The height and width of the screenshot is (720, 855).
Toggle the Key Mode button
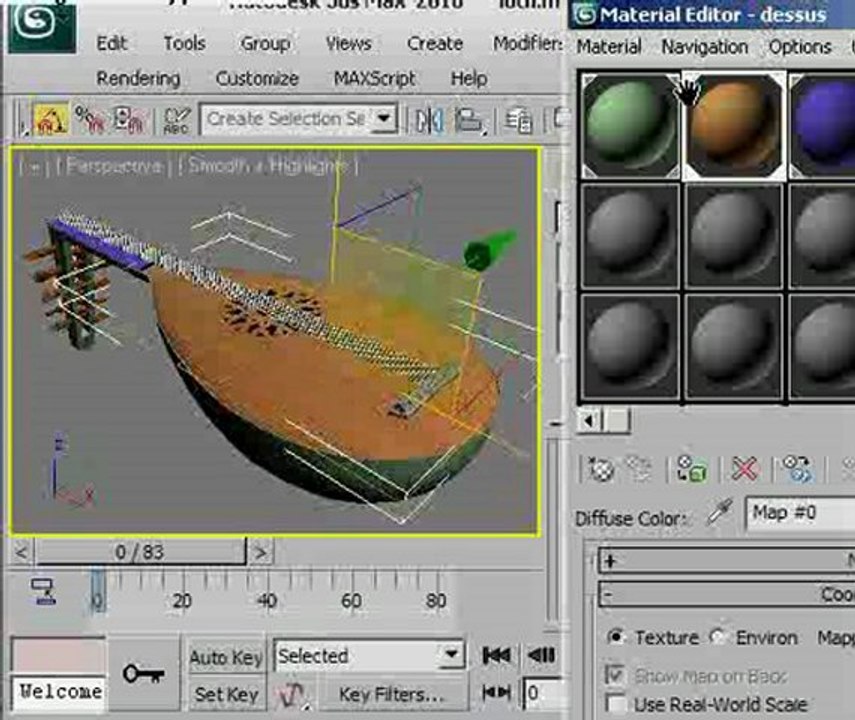(x=496, y=693)
